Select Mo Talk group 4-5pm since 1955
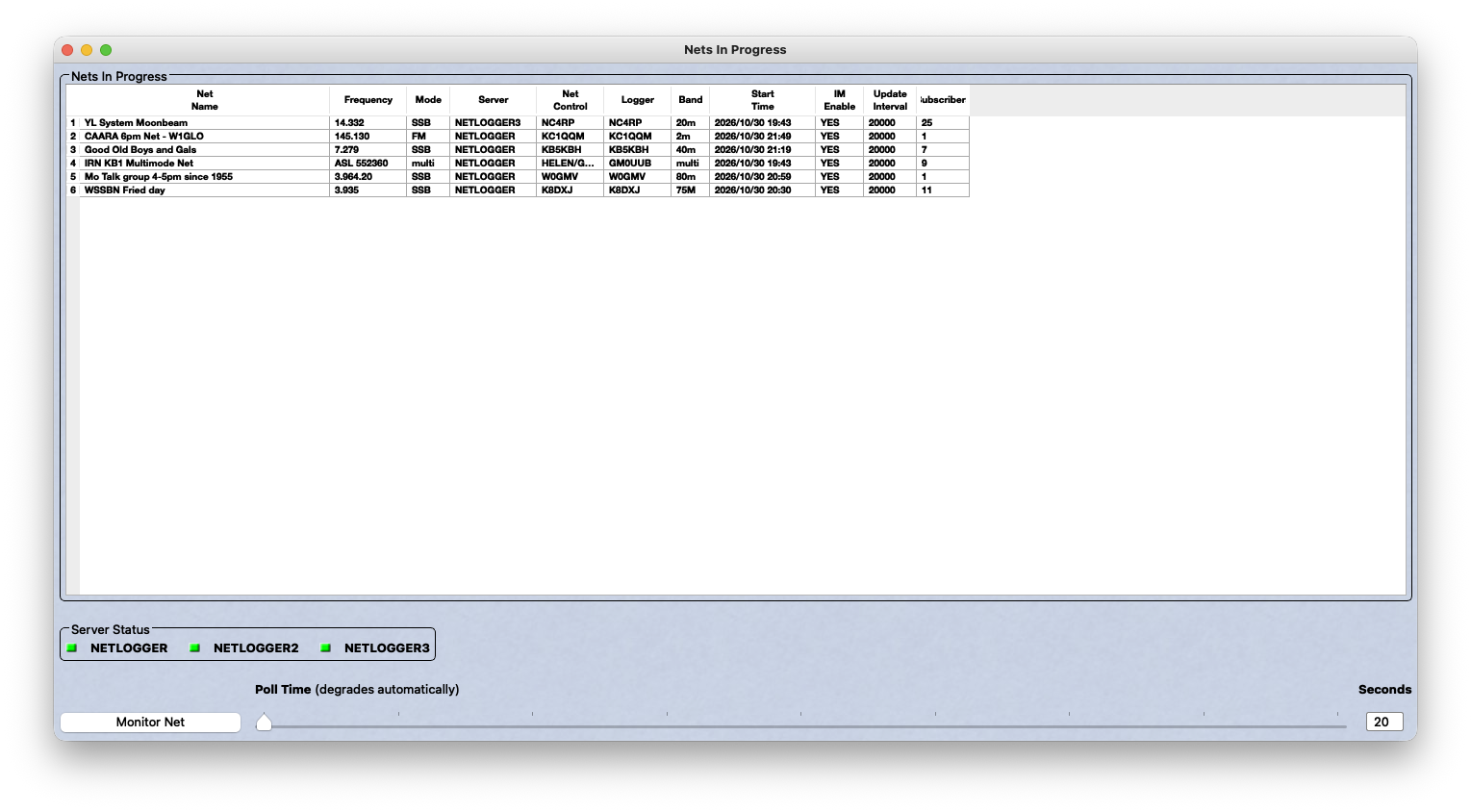1471x812 pixels. (x=518, y=177)
